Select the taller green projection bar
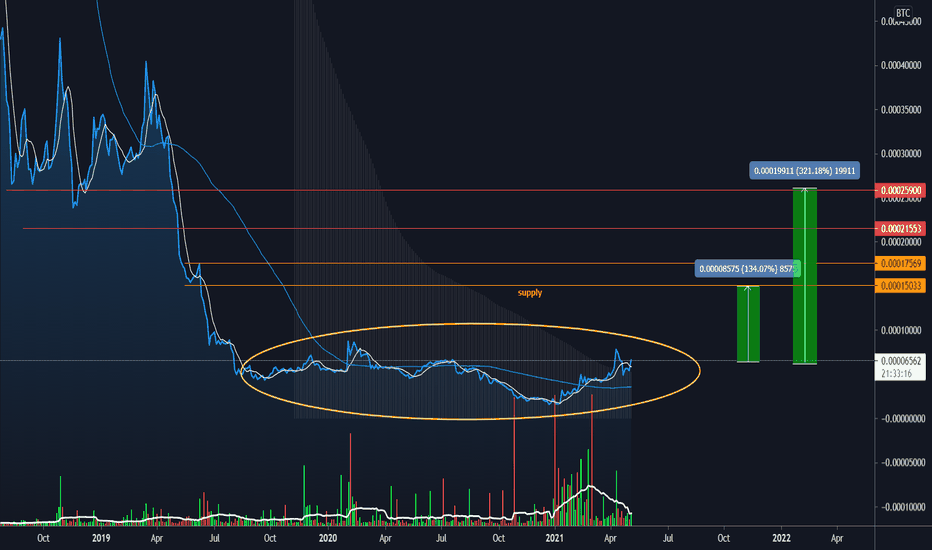This screenshot has width=932, height=550. (x=805, y=275)
